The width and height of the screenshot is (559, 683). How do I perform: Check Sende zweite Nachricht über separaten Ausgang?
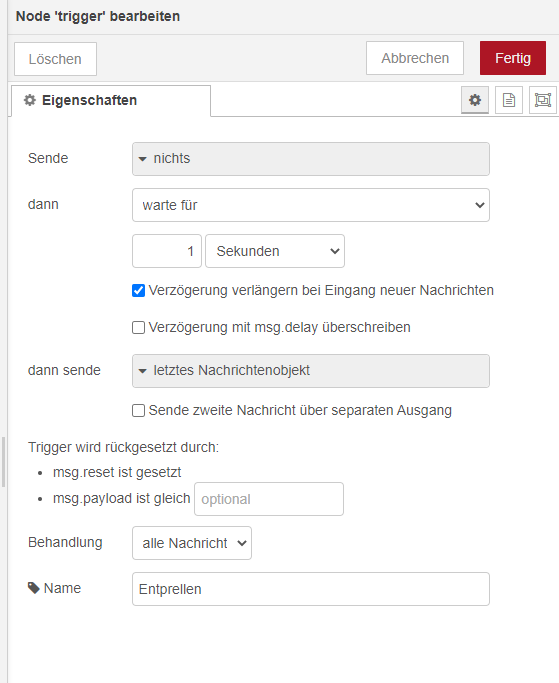[x=139, y=411]
